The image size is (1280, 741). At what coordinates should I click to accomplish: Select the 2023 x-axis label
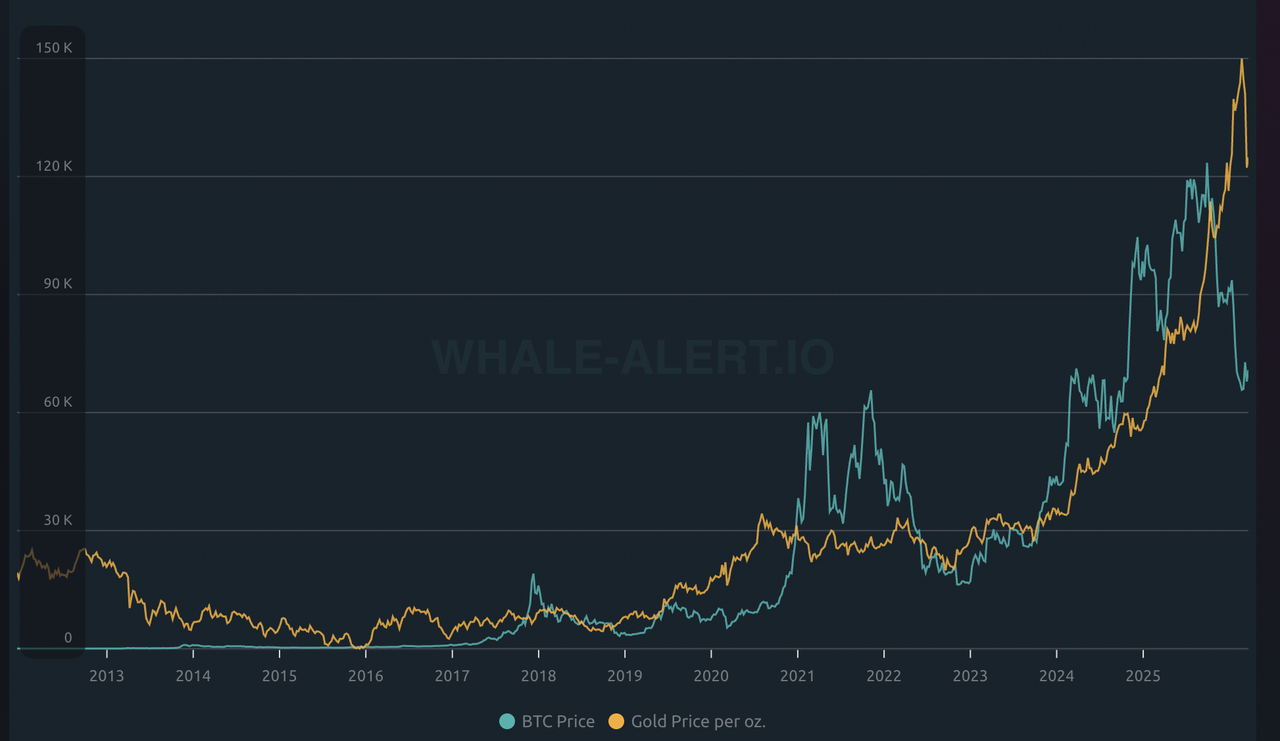click(970, 676)
